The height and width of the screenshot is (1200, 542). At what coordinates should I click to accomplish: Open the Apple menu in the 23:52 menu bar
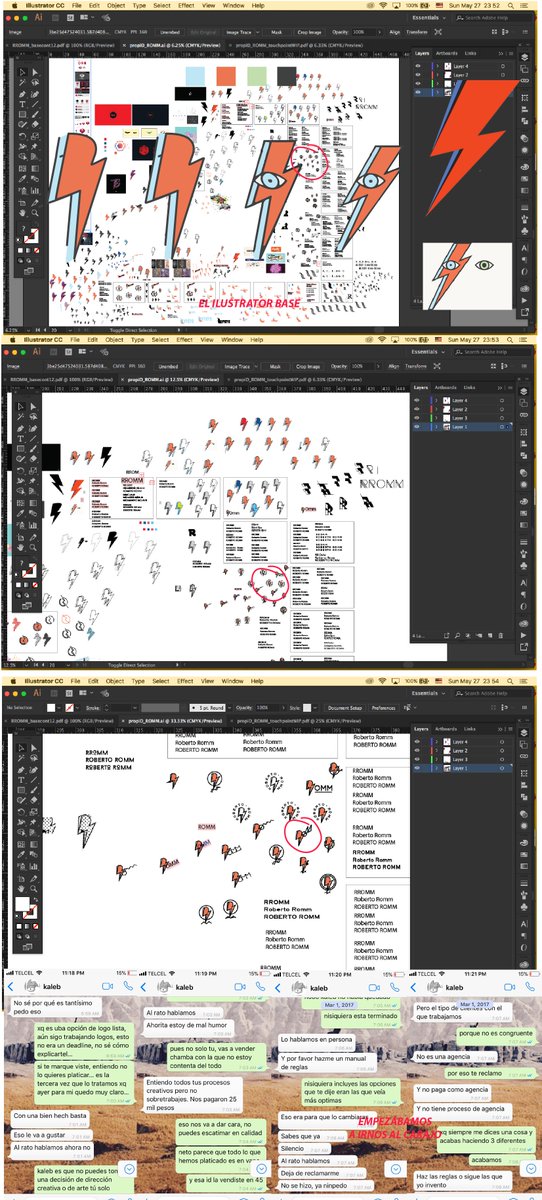coord(14,5)
